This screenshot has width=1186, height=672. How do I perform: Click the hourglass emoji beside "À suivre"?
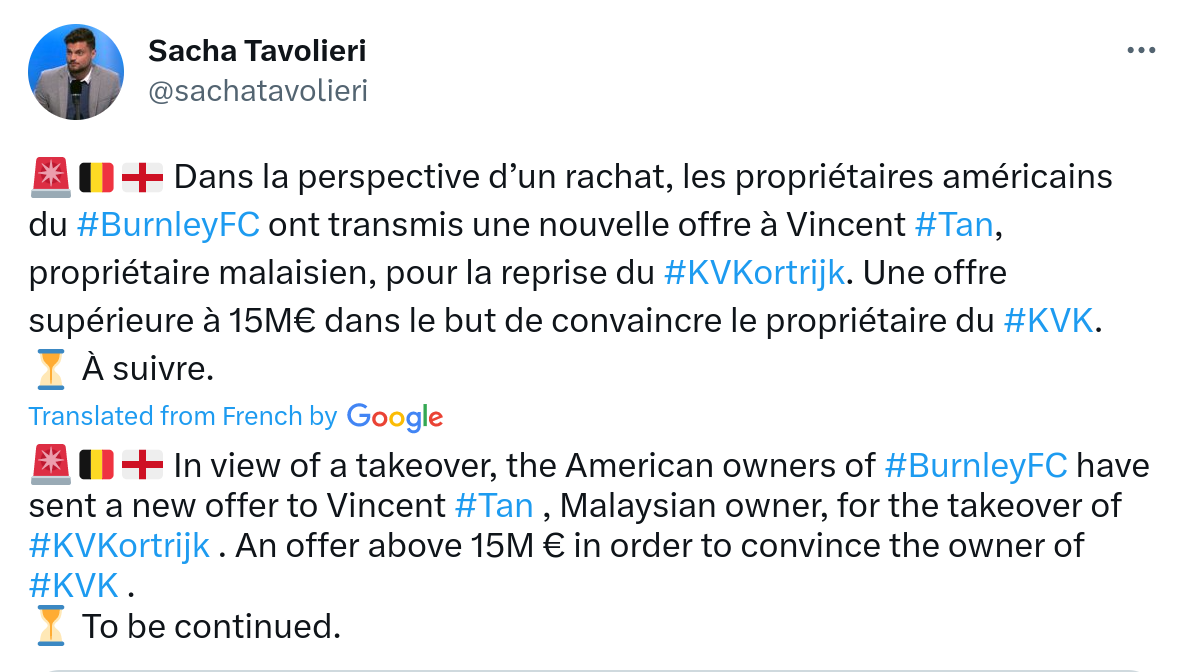coord(49,369)
